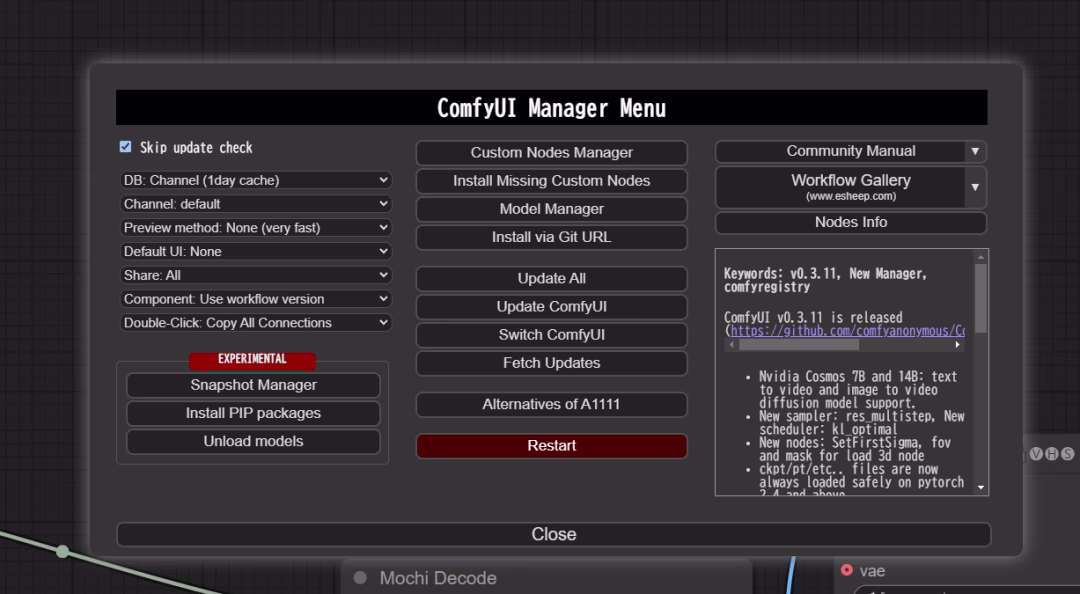The height and width of the screenshot is (594, 1080).
Task: Open the DB: Channel (1day cache) dropdown
Action: [256, 181]
